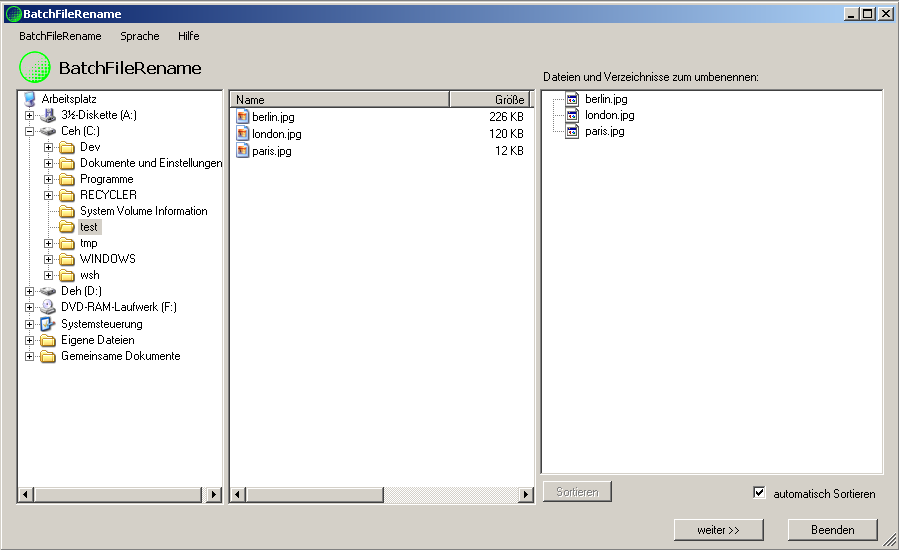Expand the Systemsteuerung node
Screen dimensions: 899x550
point(29,325)
